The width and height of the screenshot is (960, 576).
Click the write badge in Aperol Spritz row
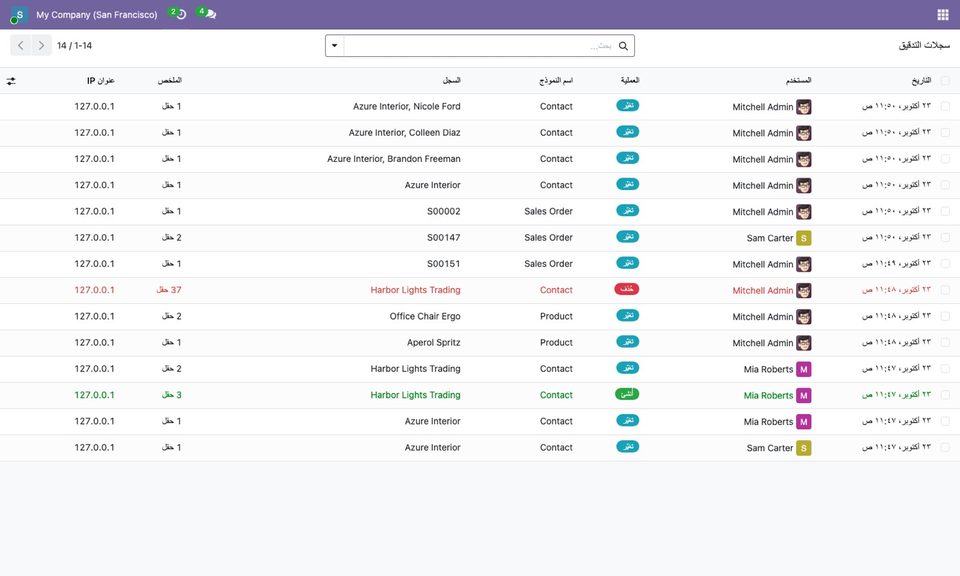point(628,342)
